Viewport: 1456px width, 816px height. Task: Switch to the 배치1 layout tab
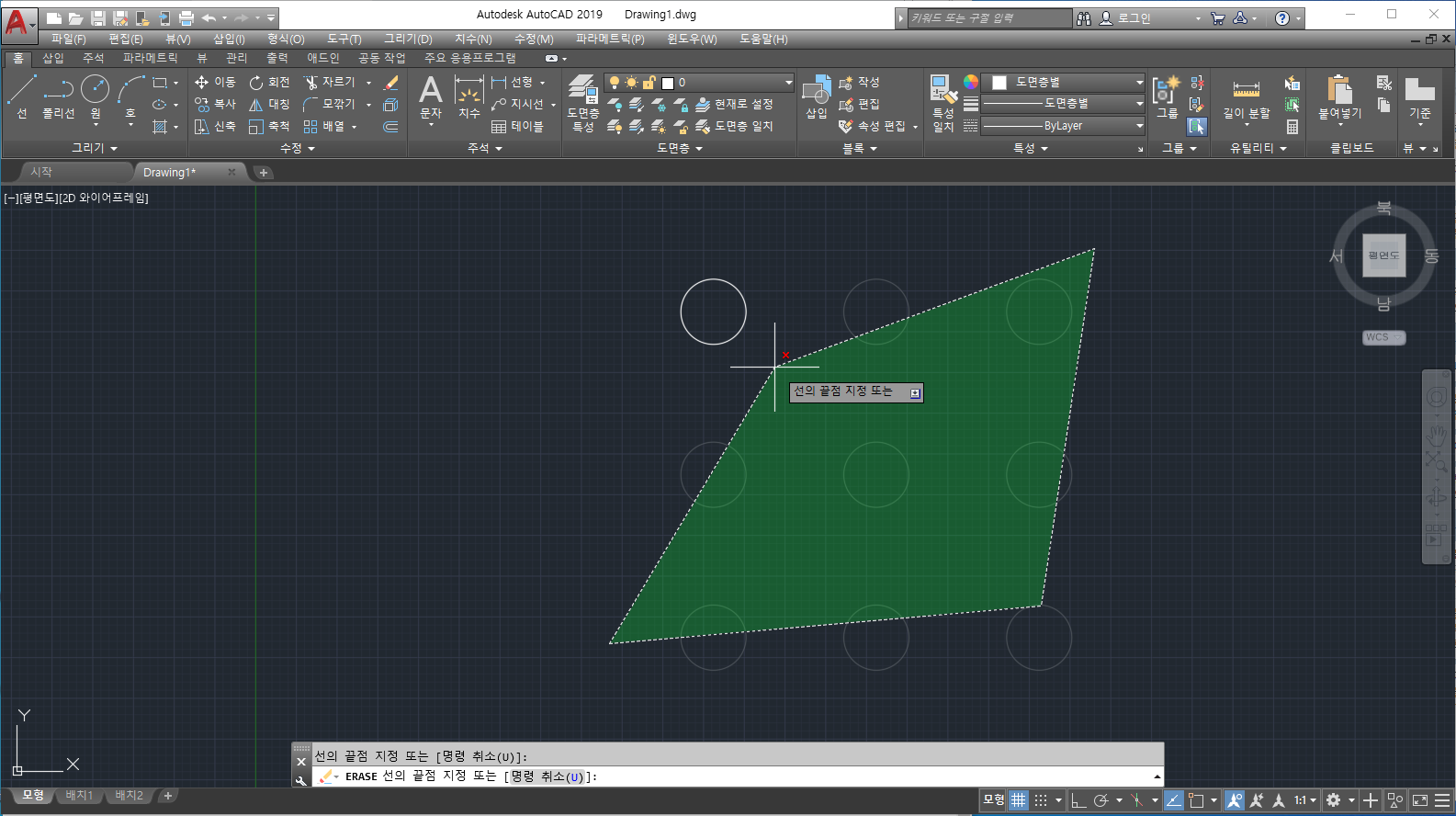79,795
